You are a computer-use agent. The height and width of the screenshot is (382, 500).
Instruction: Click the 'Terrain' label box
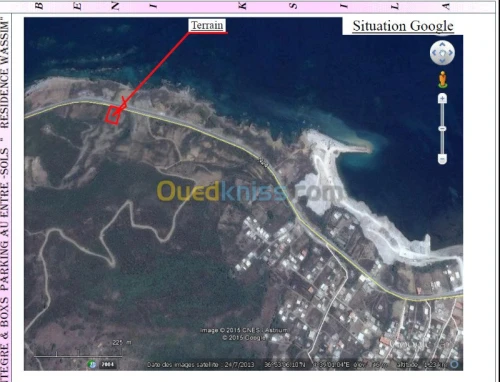point(207,25)
